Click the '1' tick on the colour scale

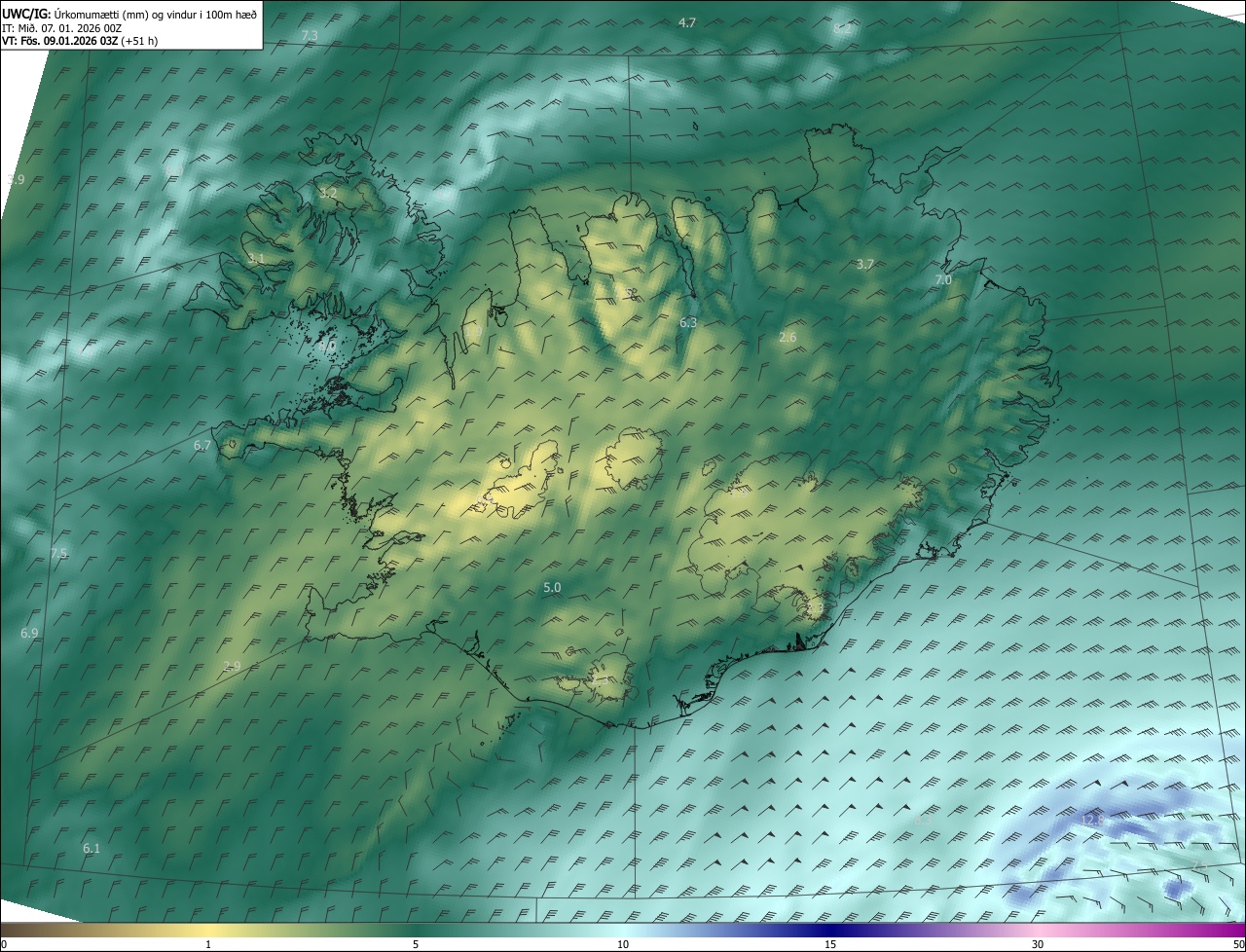[x=208, y=945]
